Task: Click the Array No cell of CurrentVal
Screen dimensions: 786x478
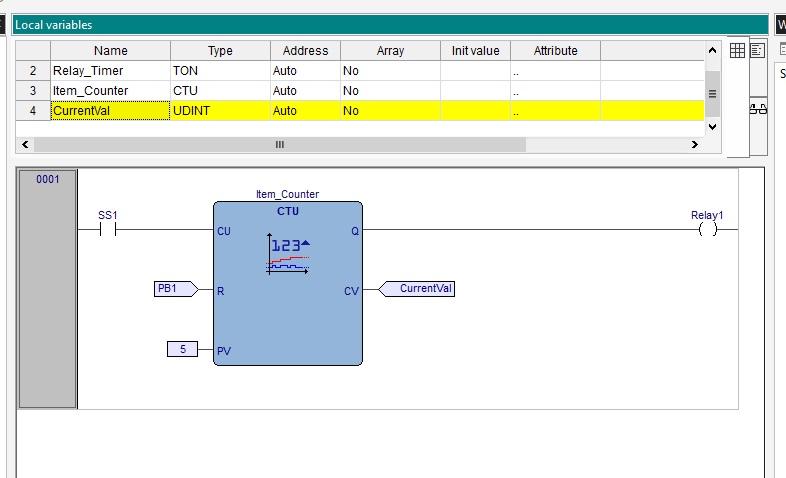Action: (390, 111)
